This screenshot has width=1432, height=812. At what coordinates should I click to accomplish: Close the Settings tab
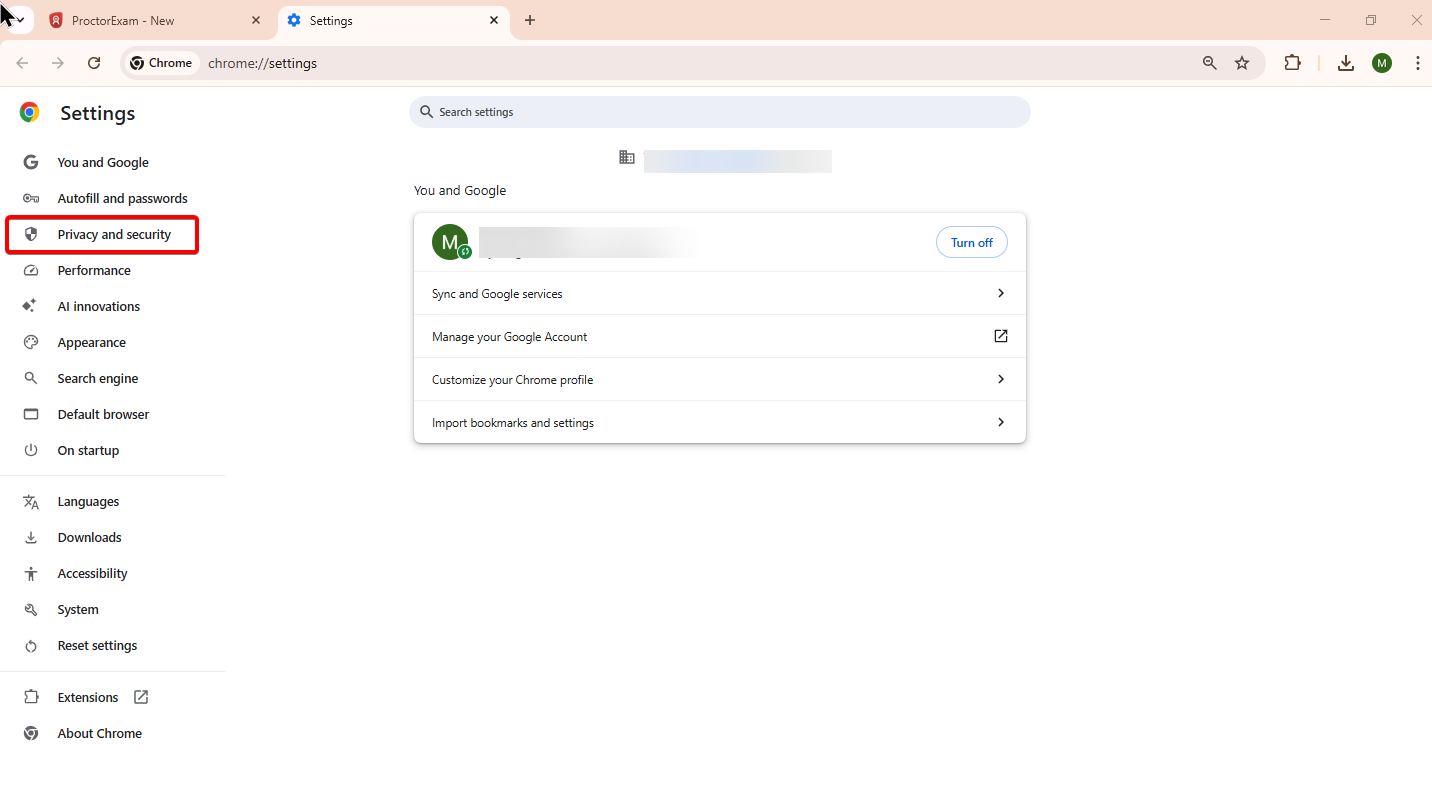coord(494,20)
